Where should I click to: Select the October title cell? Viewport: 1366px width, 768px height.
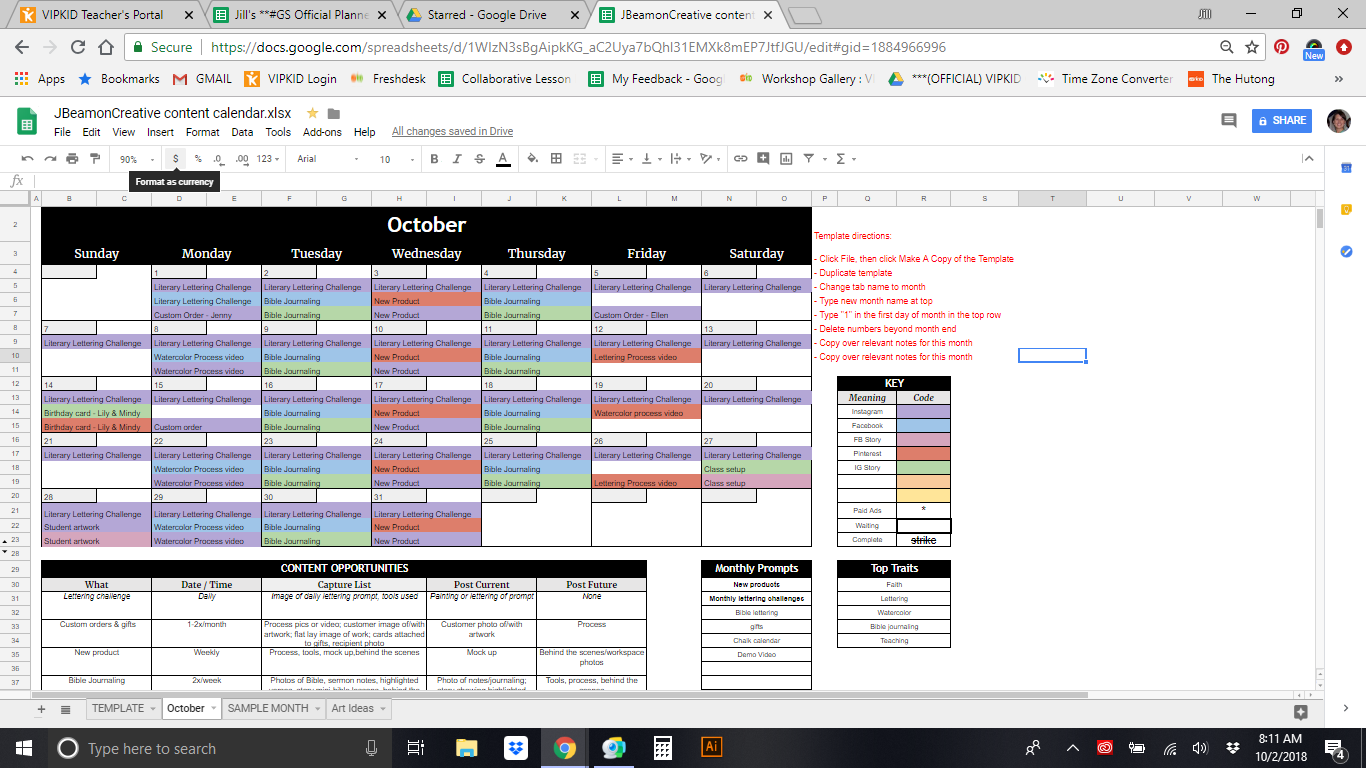[x=426, y=225]
